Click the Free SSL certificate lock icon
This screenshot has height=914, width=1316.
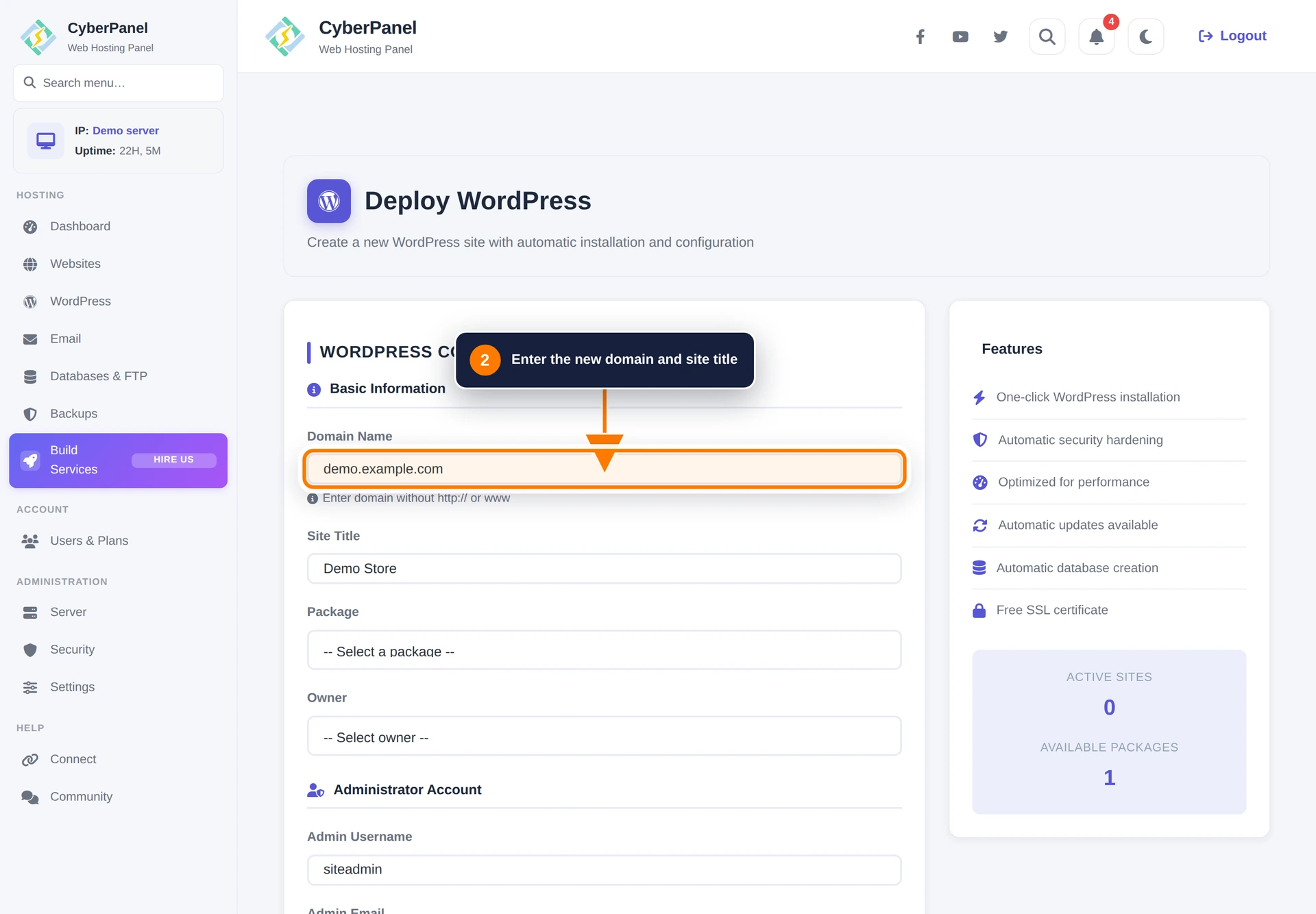(x=979, y=610)
